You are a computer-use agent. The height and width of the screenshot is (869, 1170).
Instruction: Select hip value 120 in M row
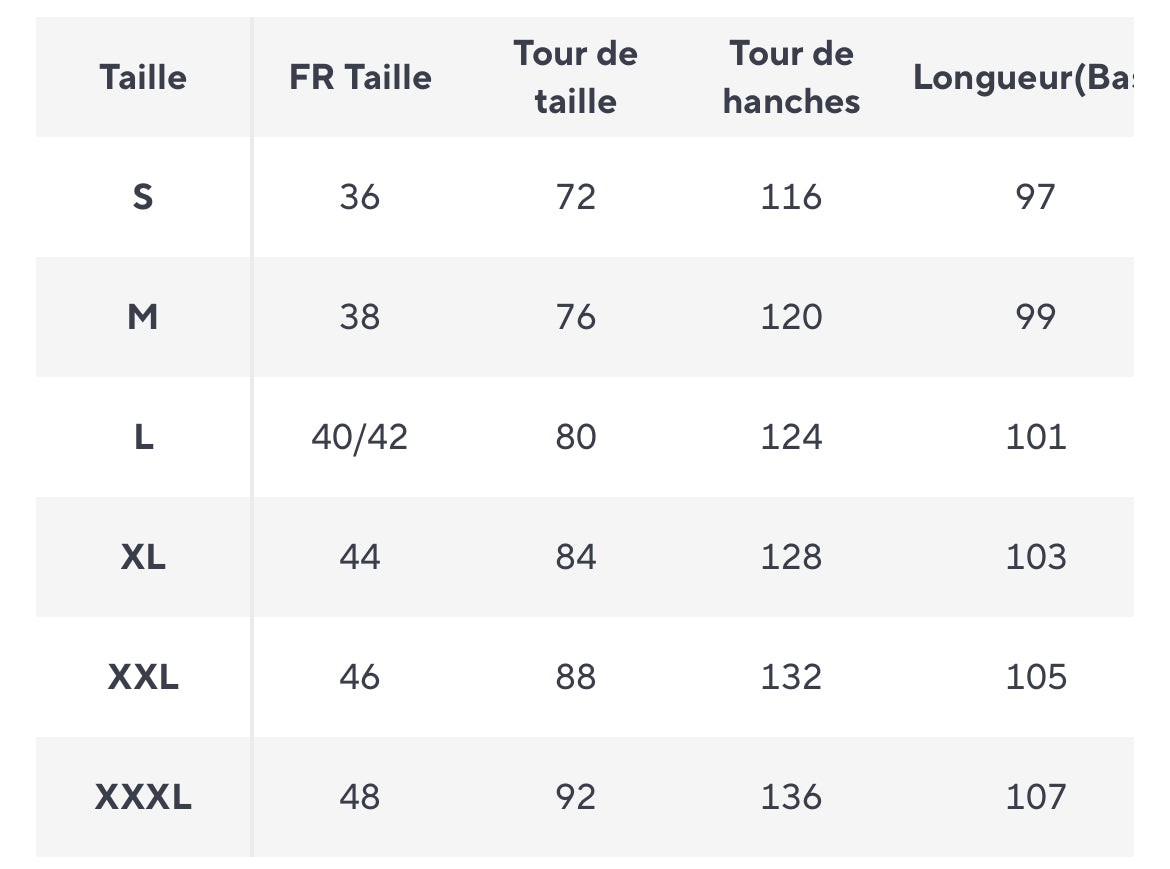point(791,317)
